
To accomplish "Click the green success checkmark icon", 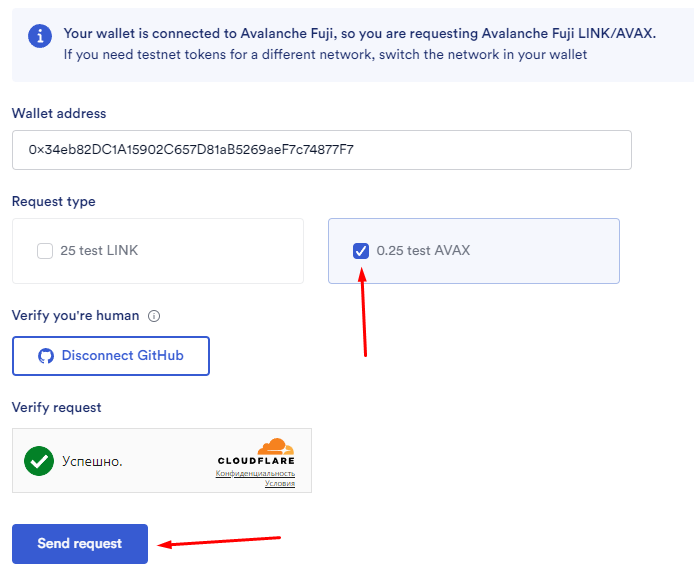I will click(39, 461).
